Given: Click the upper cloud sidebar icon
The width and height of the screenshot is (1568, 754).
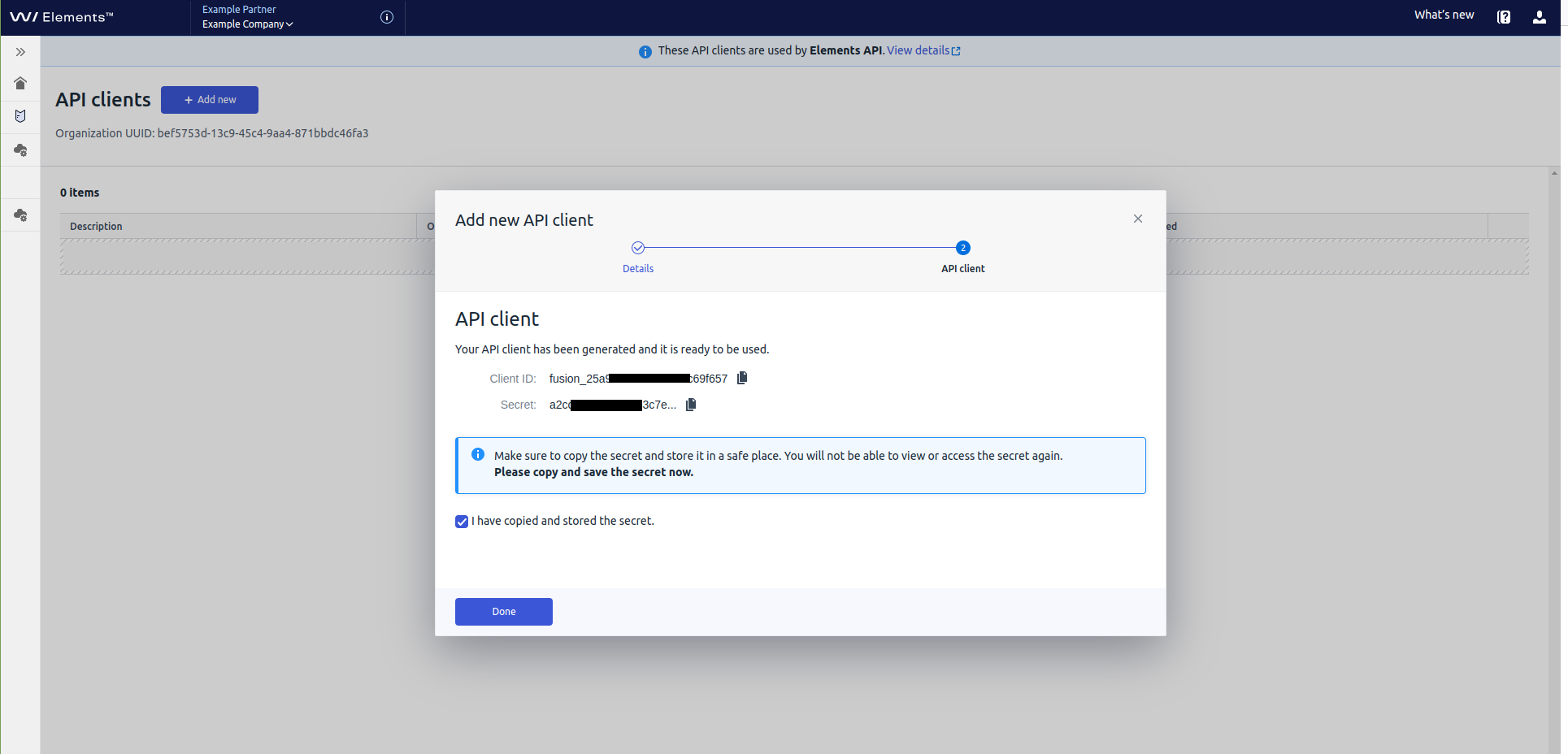Looking at the screenshot, I should [20, 150].
